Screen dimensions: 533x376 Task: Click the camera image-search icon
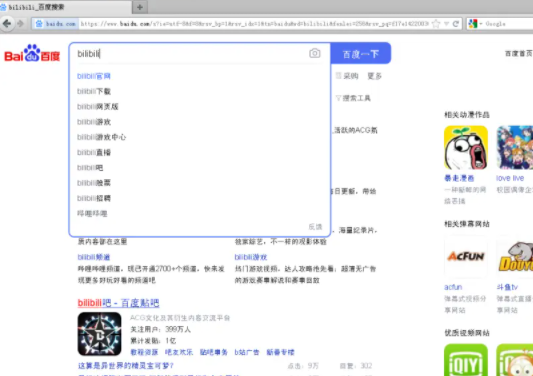(314, 53)
